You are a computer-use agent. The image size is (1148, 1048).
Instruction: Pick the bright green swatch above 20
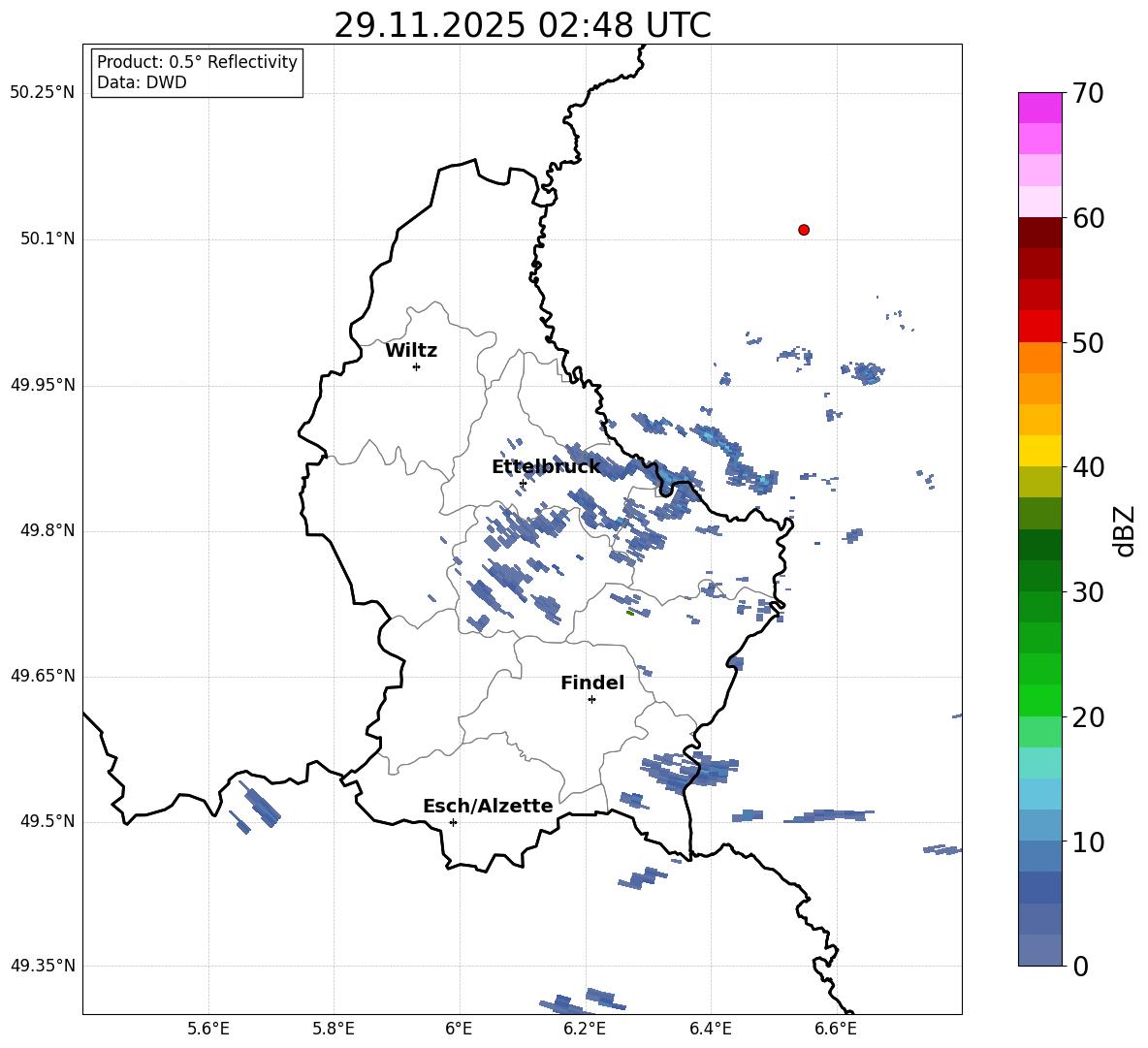tap(1039, 700)
